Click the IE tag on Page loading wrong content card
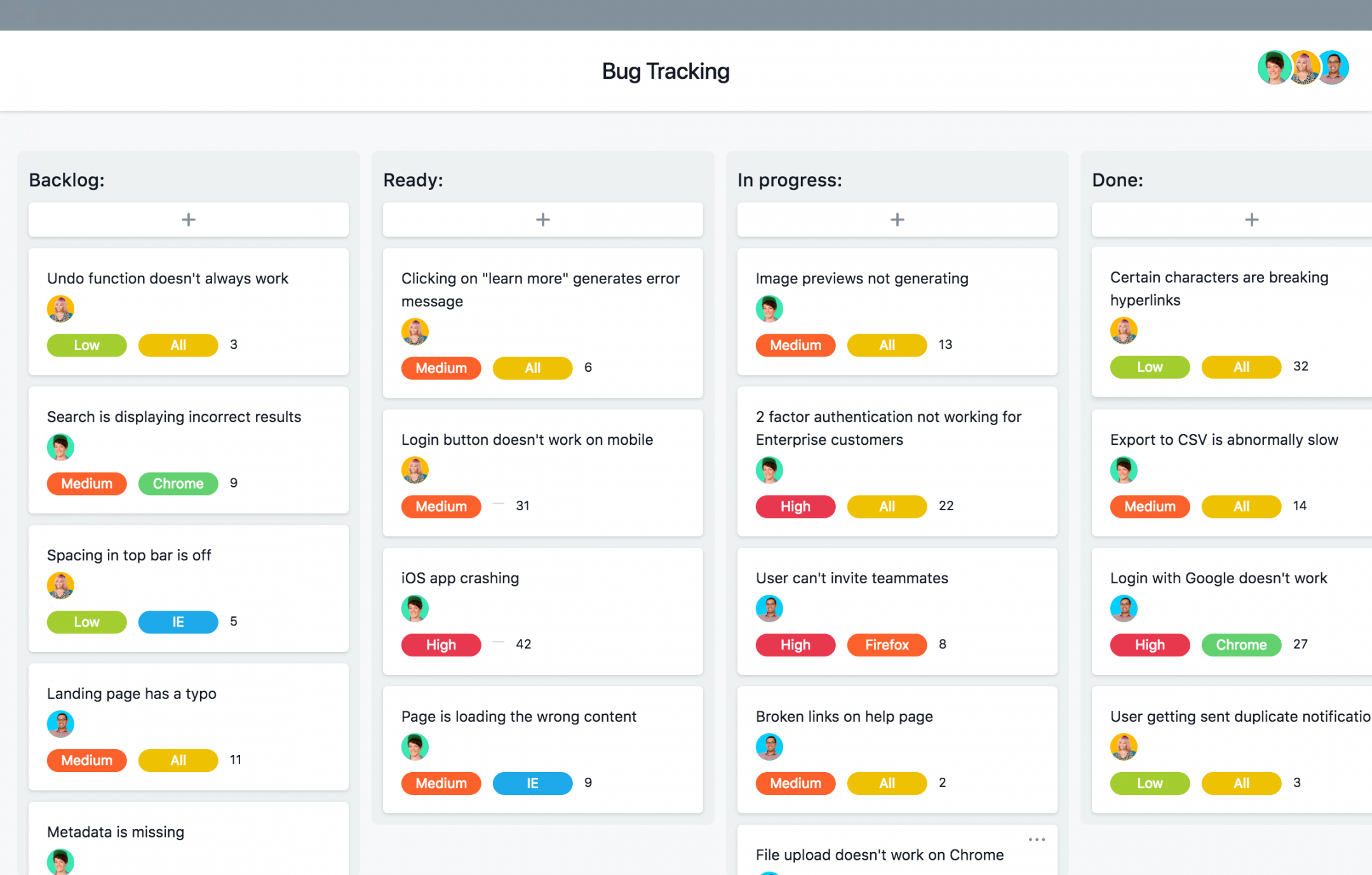The width and height of the screenshot is (1372, 875). 529,781
